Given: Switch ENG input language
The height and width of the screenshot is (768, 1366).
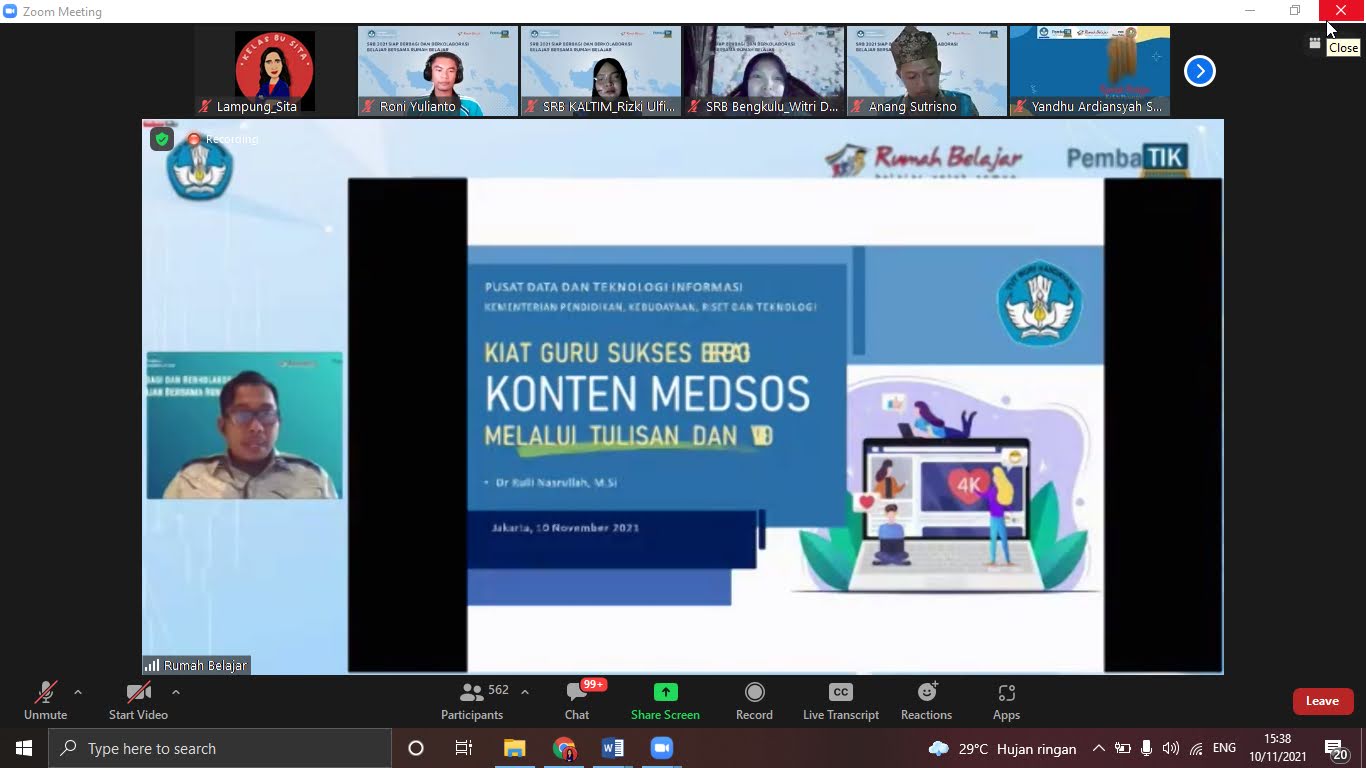Looking at the screenshot, I should coord(1224,748).
